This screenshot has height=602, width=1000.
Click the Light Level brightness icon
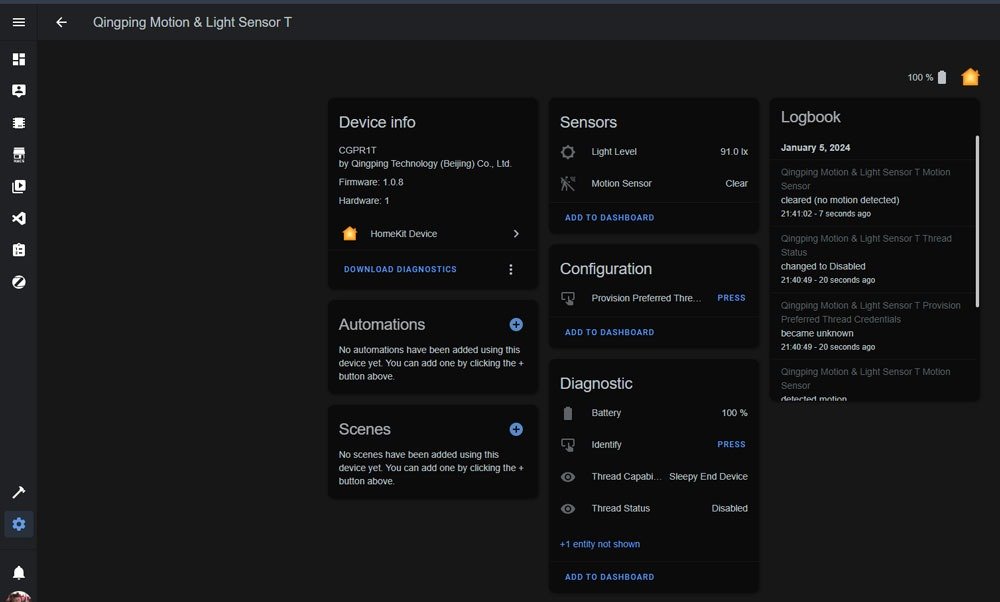[568, 152]
